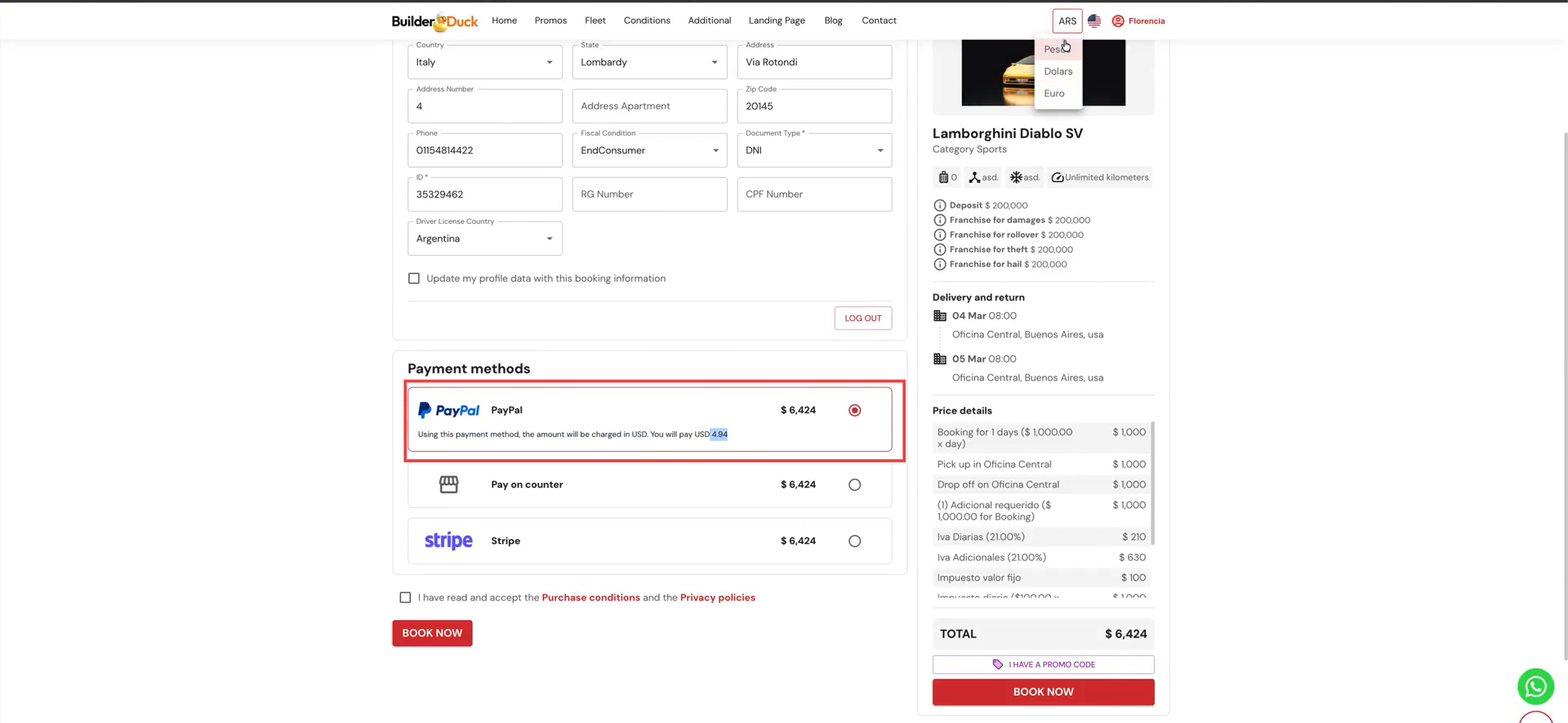
Task: Click the US flag language icon
Action: (x=1094, y=21)
